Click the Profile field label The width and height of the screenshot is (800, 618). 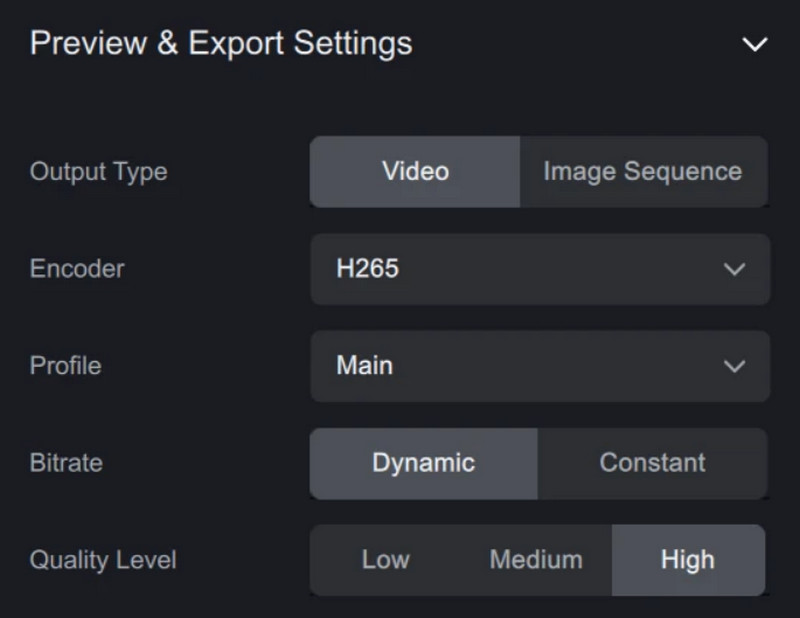tap(65, 366)
